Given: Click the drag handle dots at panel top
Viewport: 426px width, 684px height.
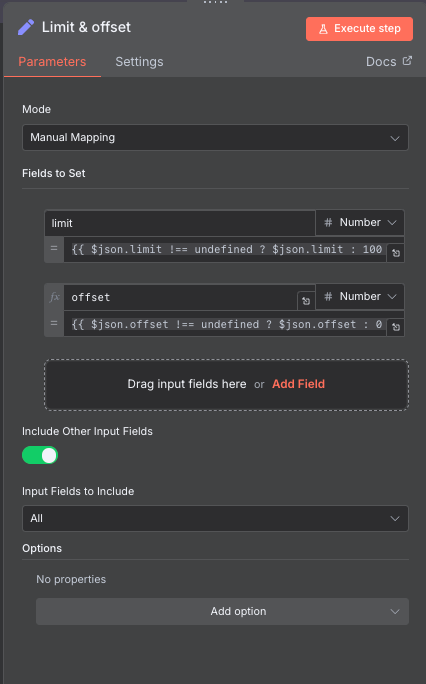Looking at the screenshot, I should [215, 2].
